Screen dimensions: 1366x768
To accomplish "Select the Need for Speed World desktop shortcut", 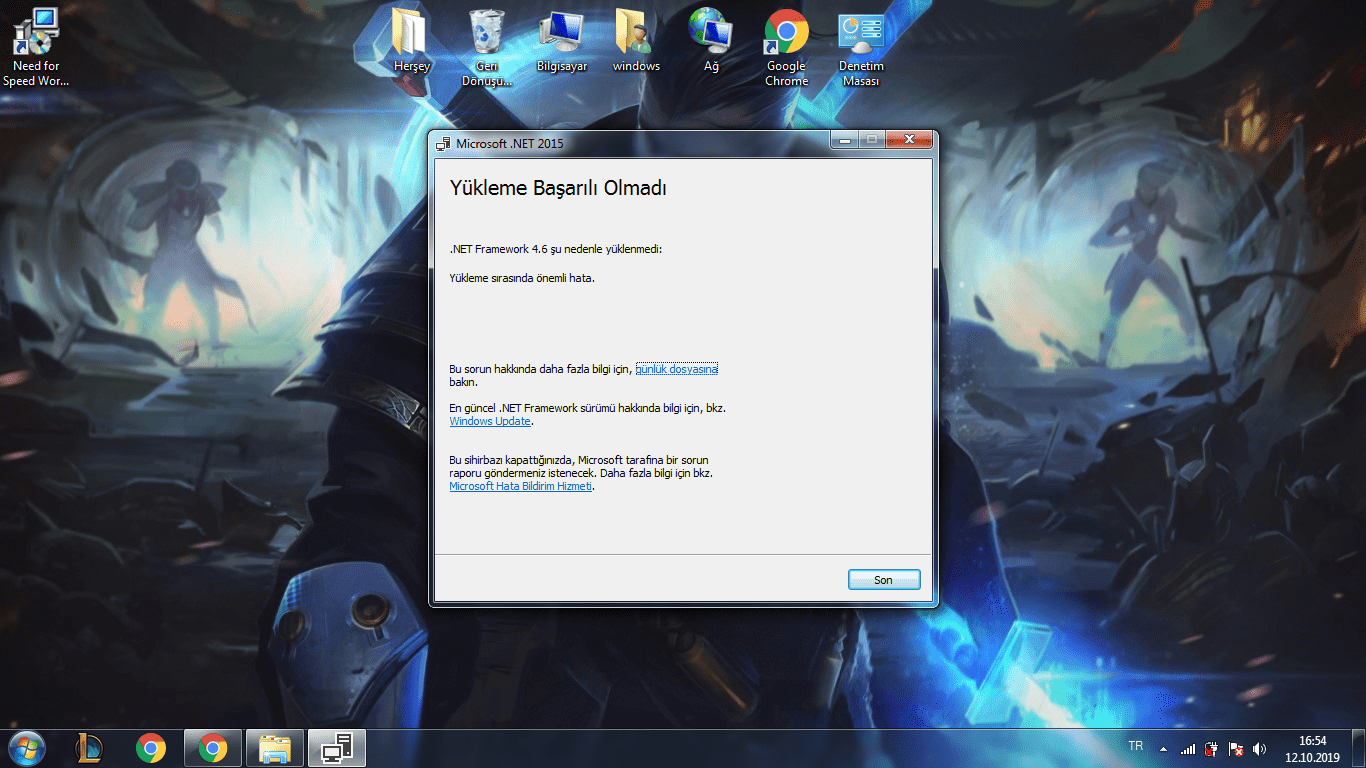I will coord(35,47).
